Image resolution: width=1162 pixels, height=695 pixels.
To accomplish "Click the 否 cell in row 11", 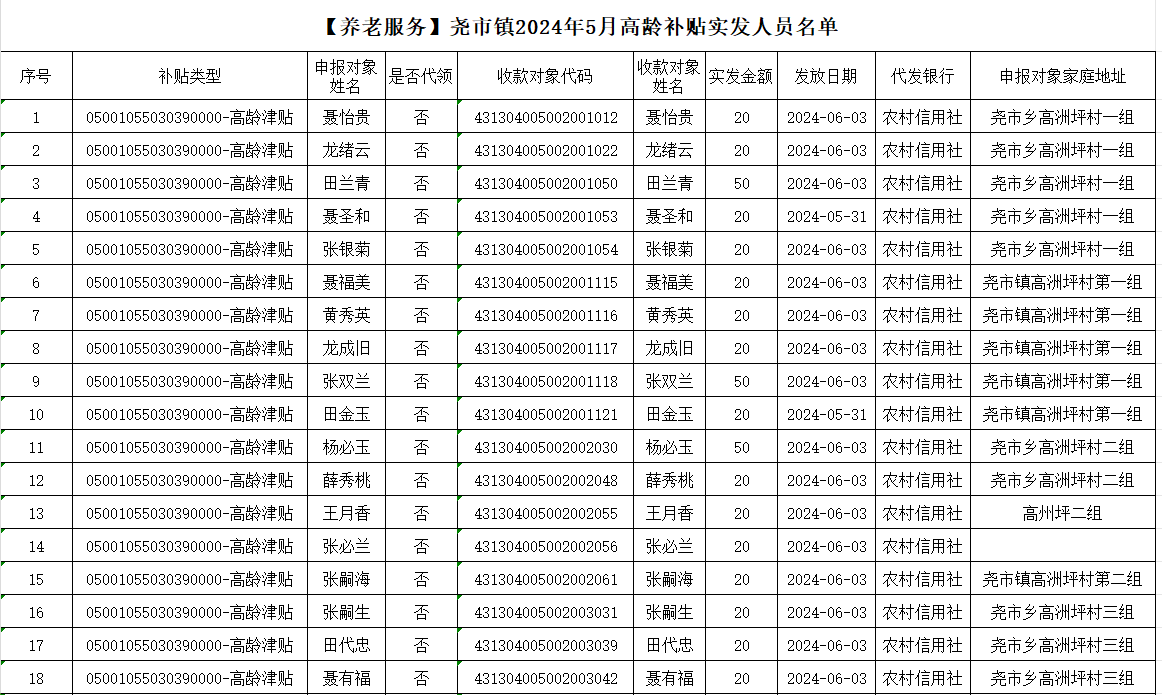I will click(x=421, y=448).
